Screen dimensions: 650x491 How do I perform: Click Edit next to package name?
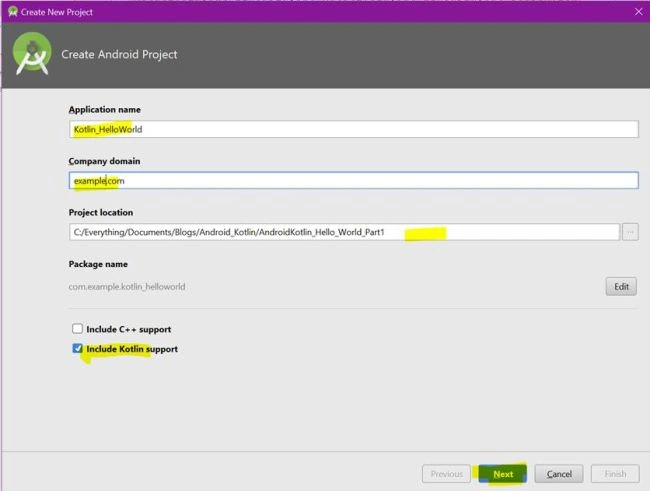click(x=621, y=287)
